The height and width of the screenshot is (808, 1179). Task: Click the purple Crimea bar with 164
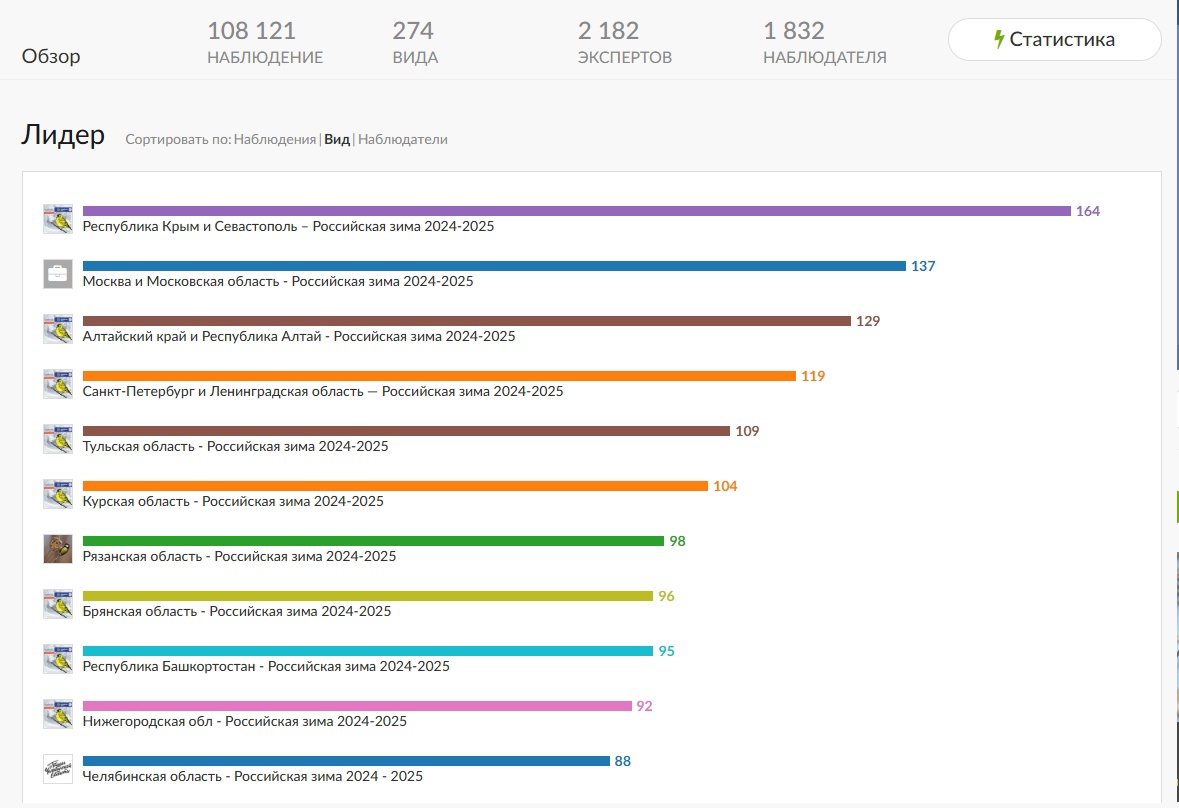[x=577, y=211]
